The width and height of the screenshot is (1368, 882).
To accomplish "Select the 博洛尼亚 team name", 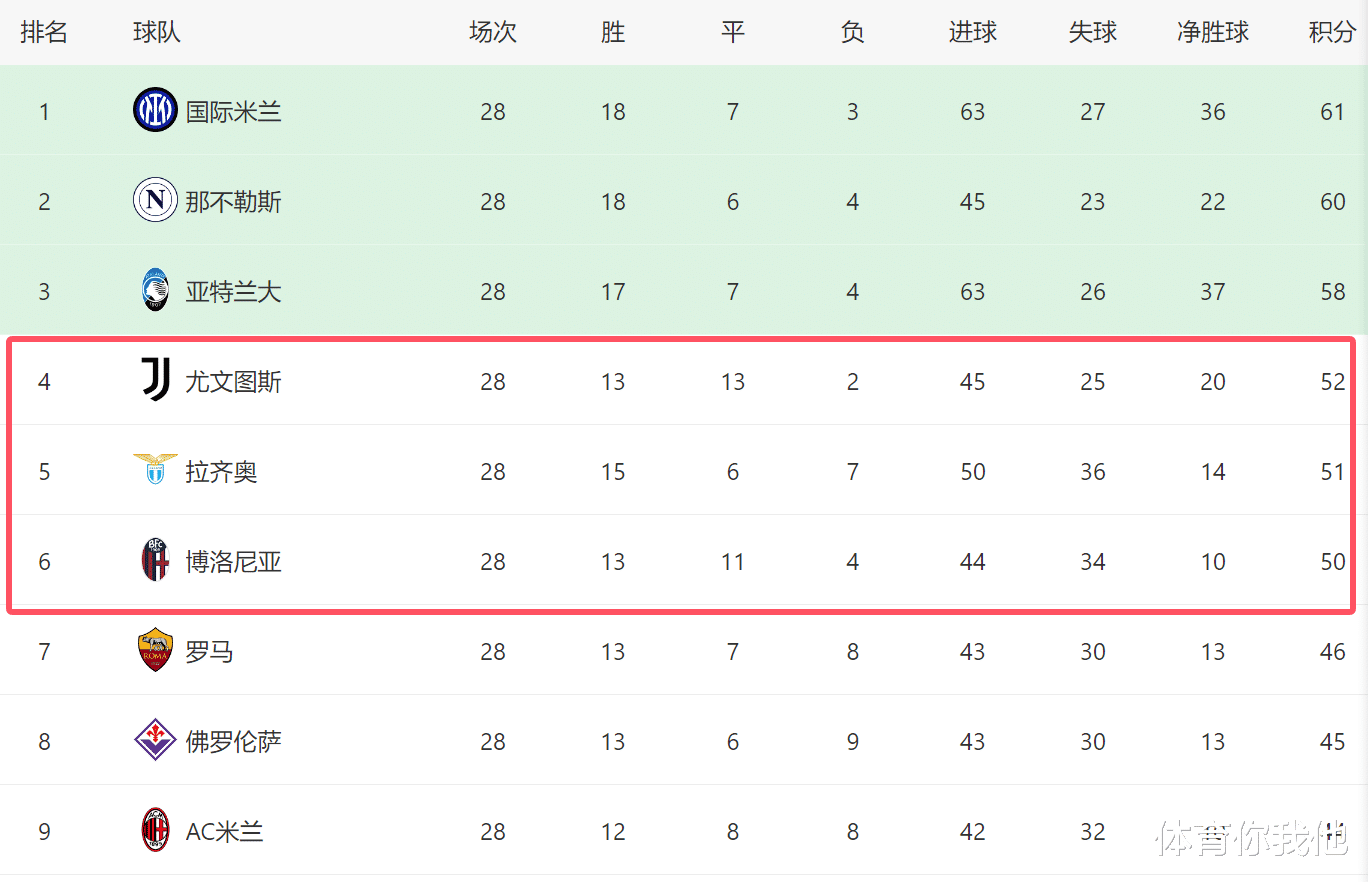I will coord(234,561).
